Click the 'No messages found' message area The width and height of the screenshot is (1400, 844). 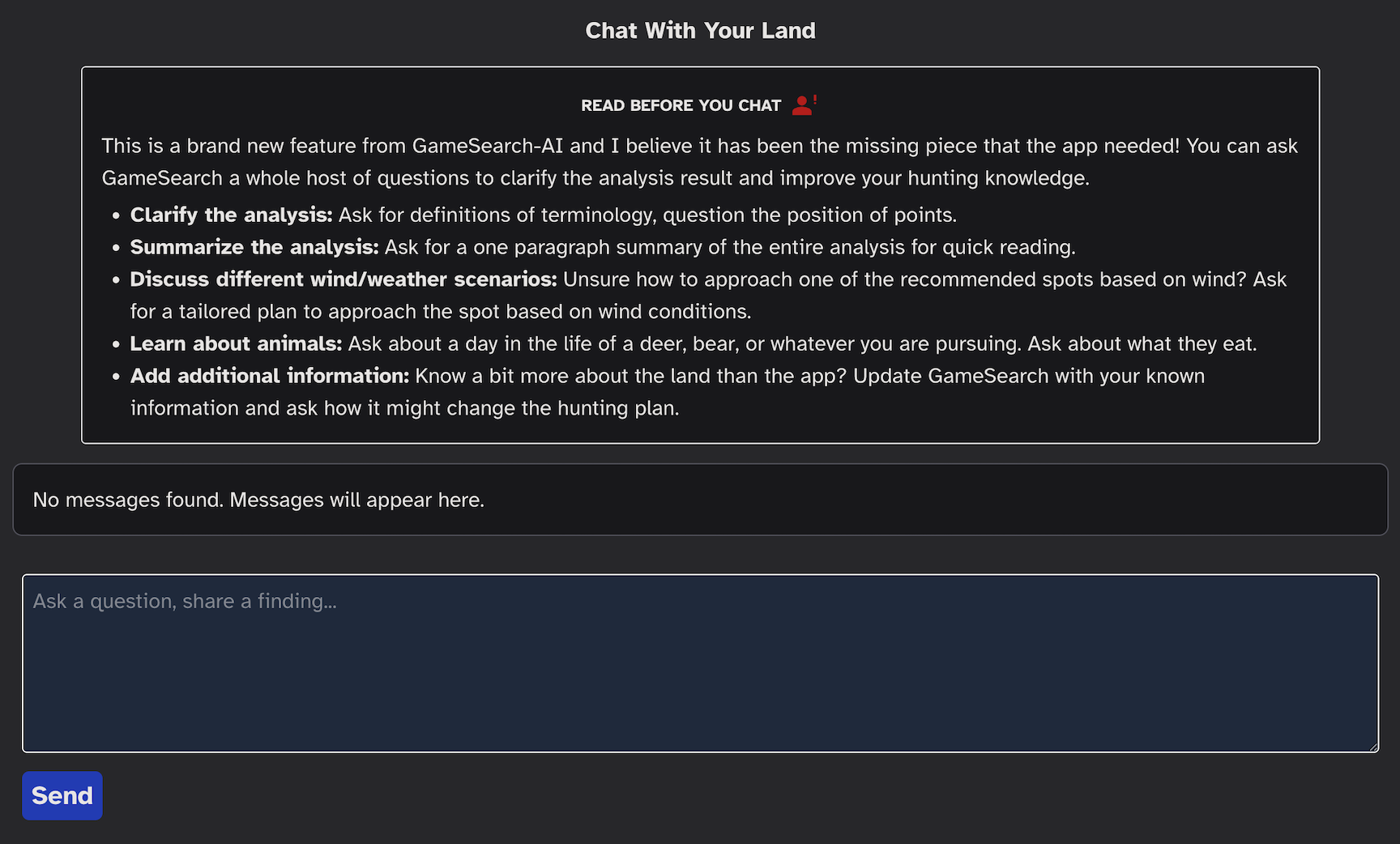pyautogui.click(x=257, y=500)
